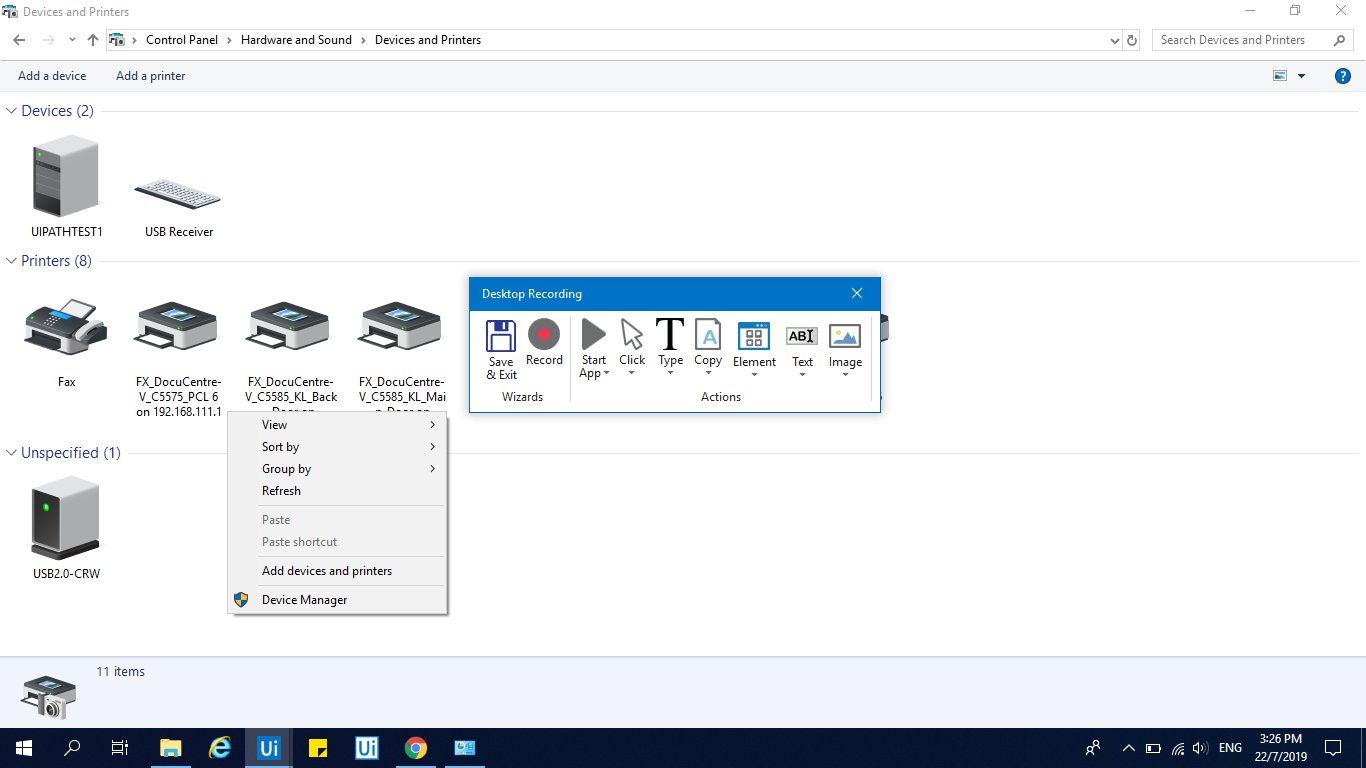Change view using the view options icon

coord(1280,76)
